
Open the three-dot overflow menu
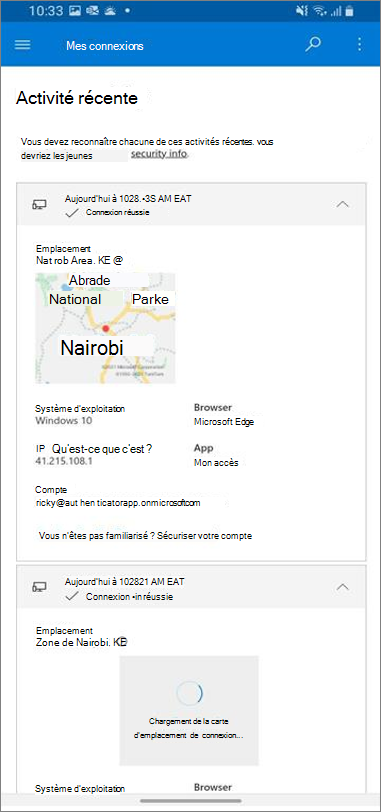click(360, 45)
